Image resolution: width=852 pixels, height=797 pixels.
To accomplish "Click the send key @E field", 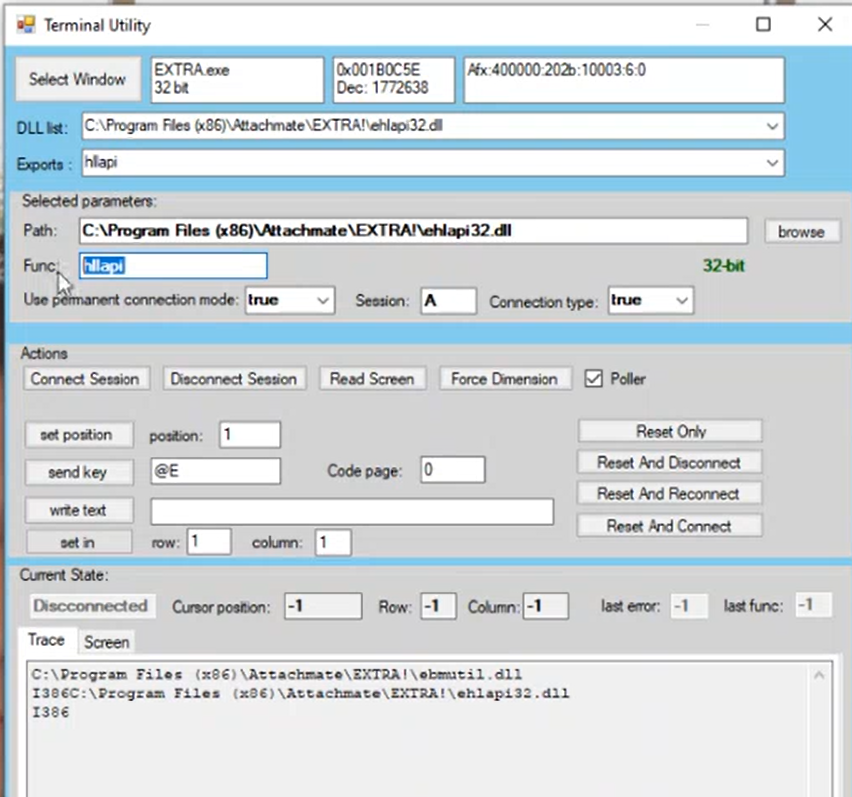I will click(x=215, y=470).
